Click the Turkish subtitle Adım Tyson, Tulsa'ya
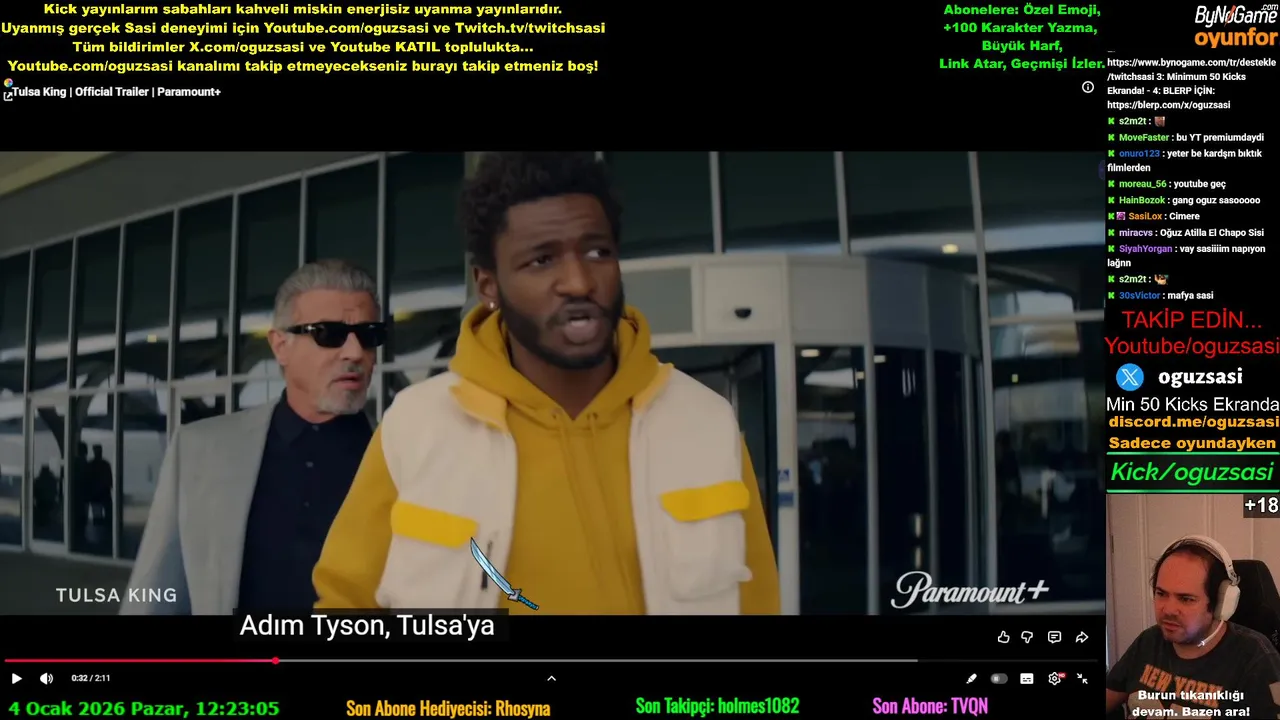Image resolution: width=1280 pixels, height=720 pixels. tap(367, 626)
